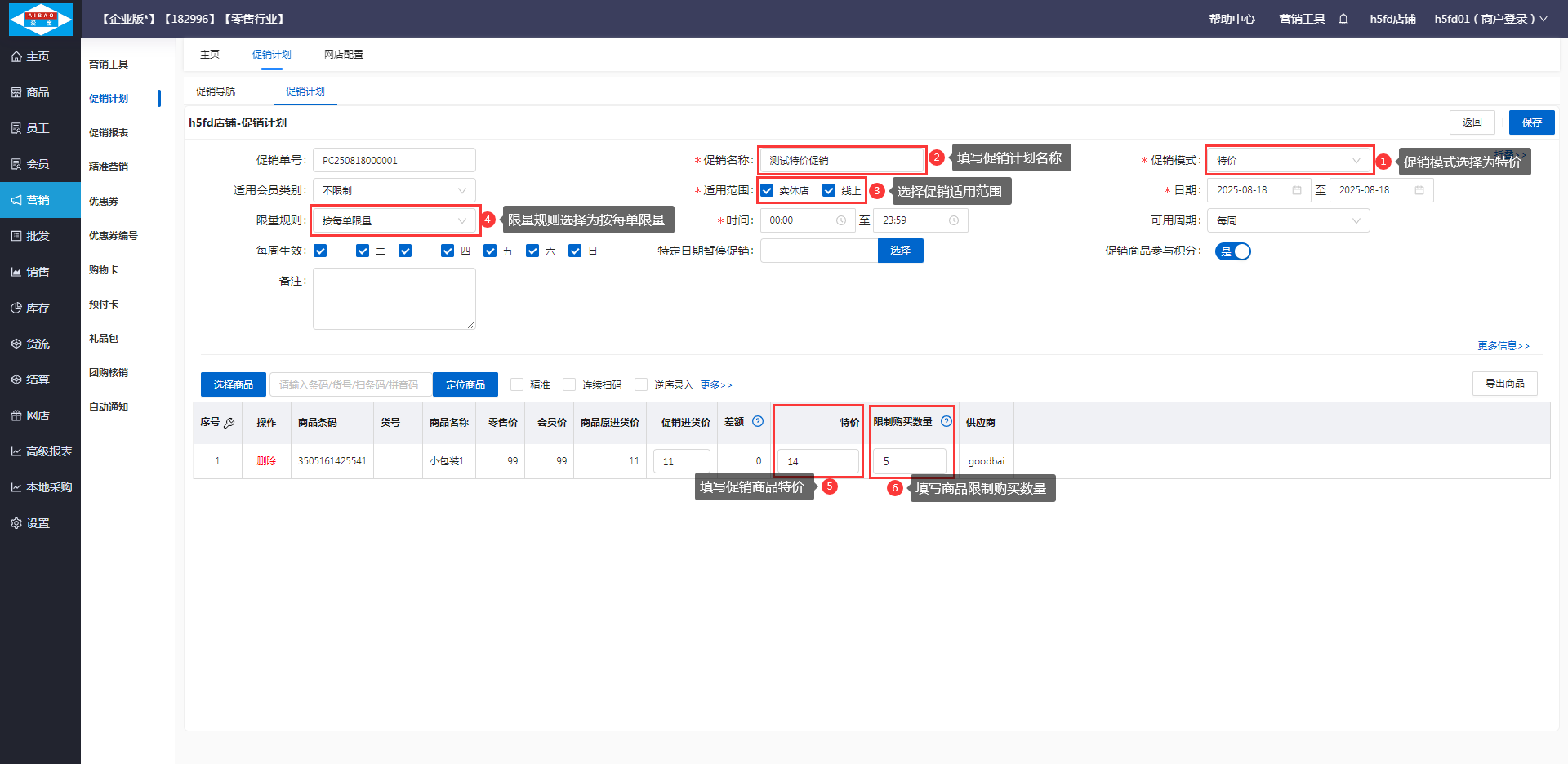Click the 更多信息>> link
Viewport: 1568px width, 764px height.
(1503, 346)
